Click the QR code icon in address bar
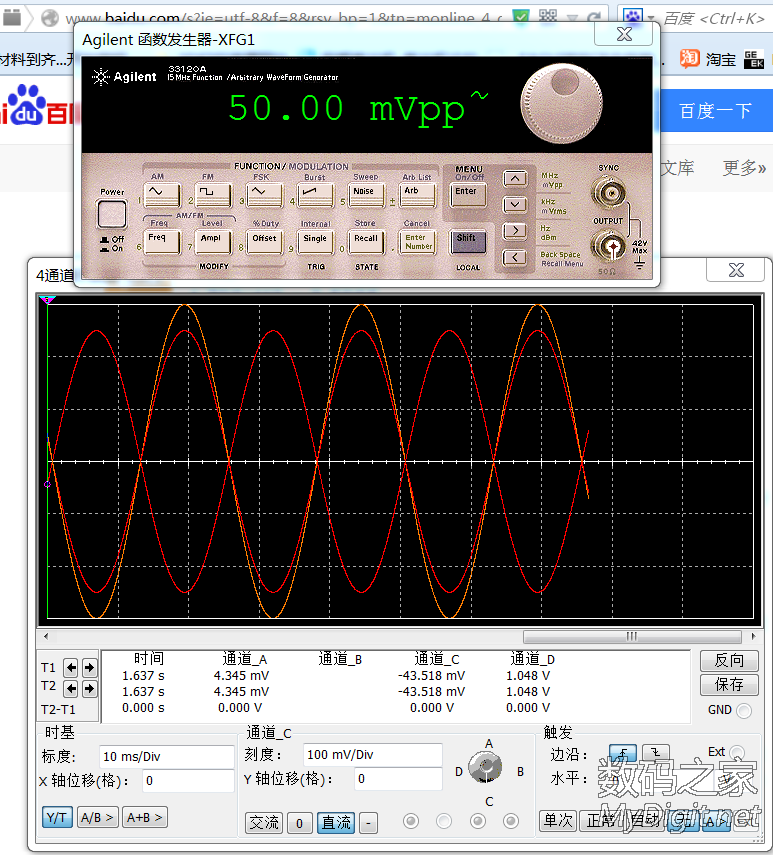The width and height of the screenshot is (773, 855). click(x=547, y=17)
